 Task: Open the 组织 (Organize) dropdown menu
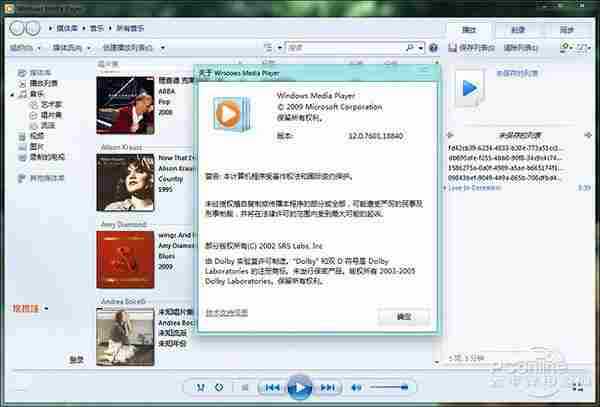click(22, 47)
